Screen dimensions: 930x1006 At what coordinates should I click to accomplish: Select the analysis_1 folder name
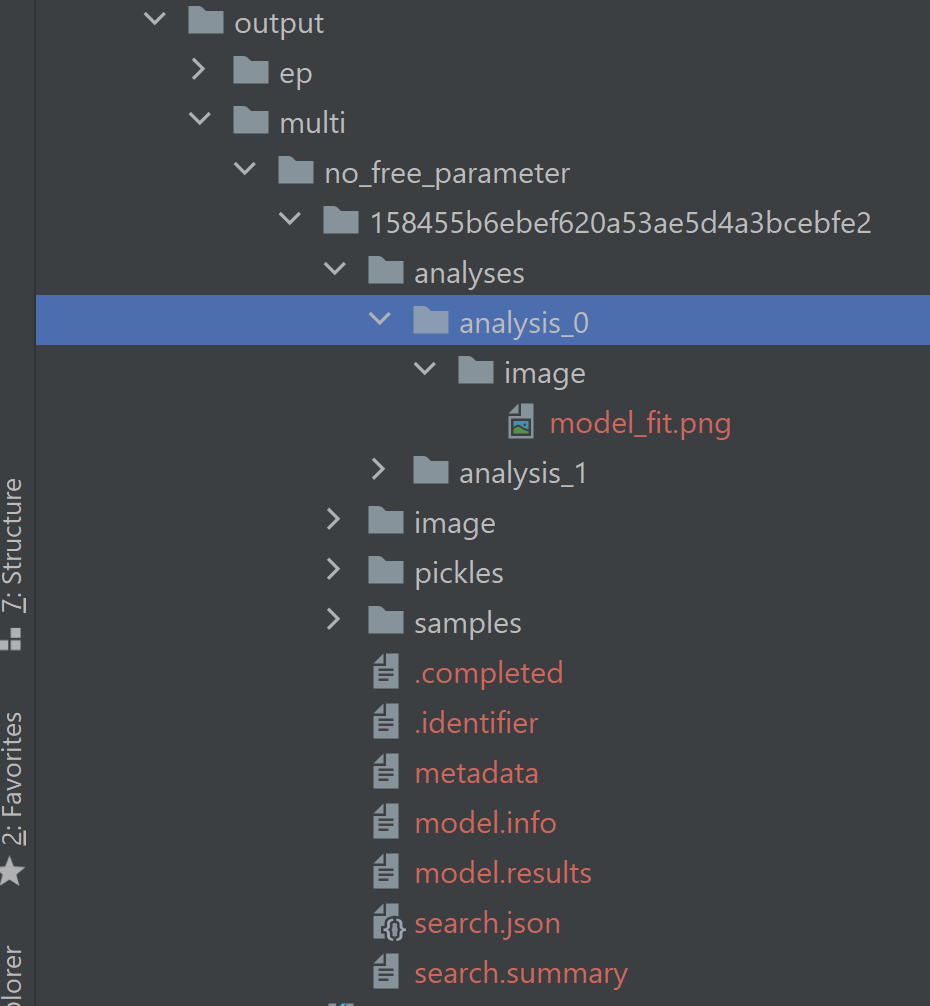(523, 473)
